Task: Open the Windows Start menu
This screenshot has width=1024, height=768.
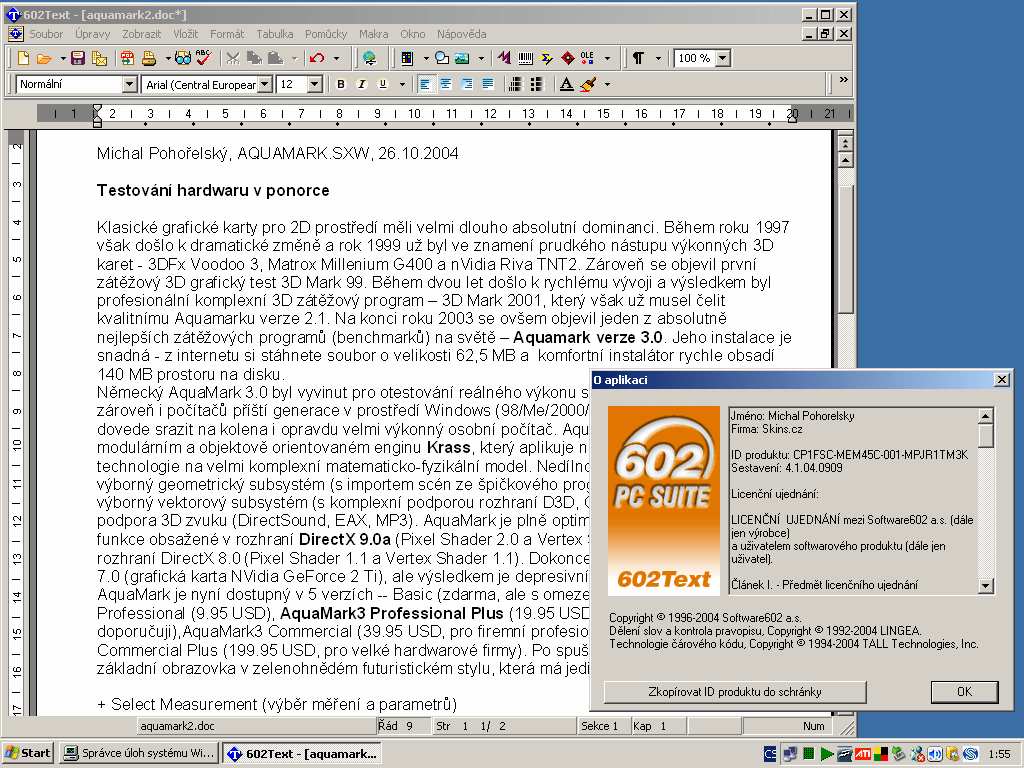Action: pyautogui.click(x=28, y=753)
